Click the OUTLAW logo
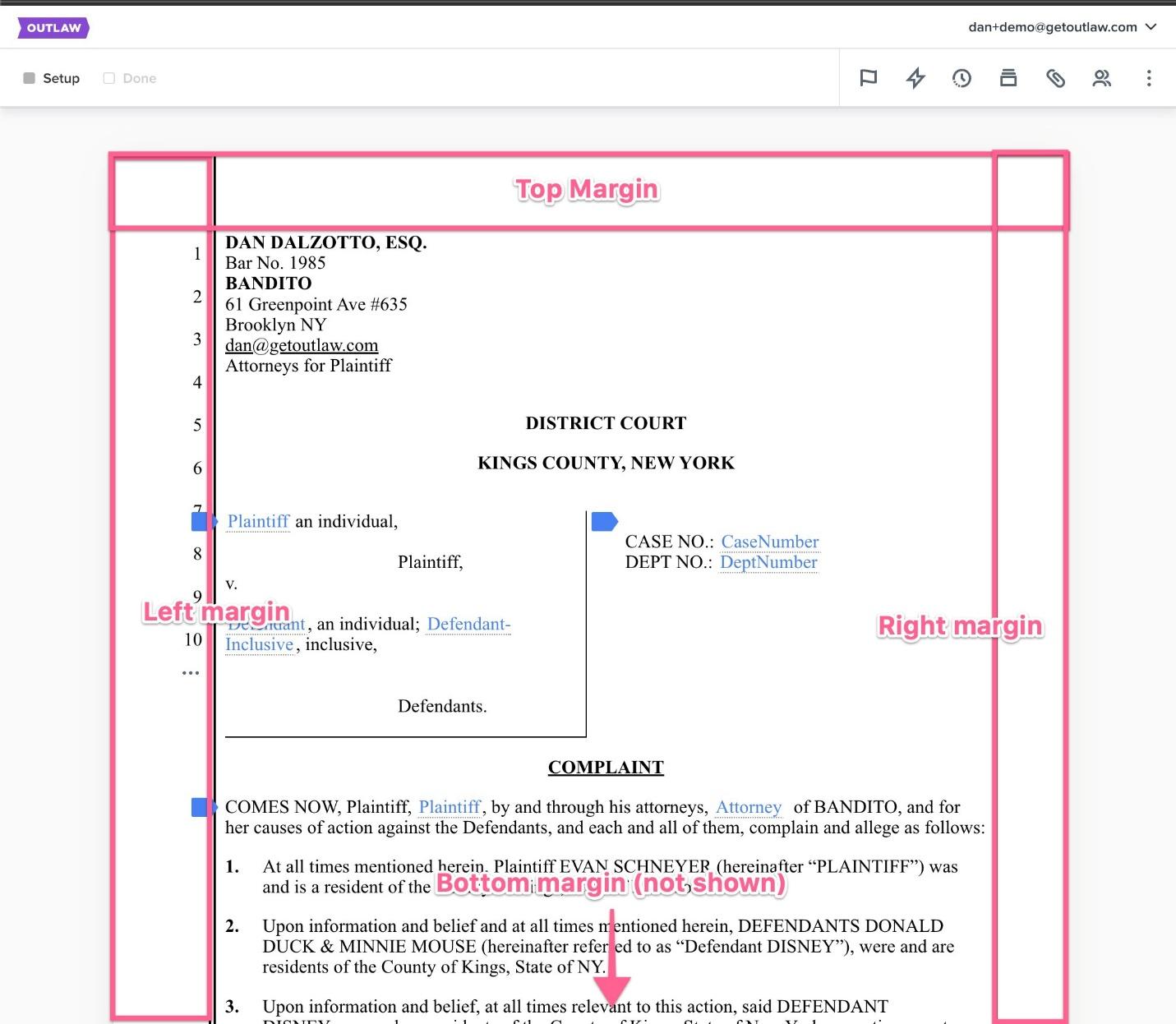The image size is (1176, 1024). pyautogui.click(x=53, y=28)
